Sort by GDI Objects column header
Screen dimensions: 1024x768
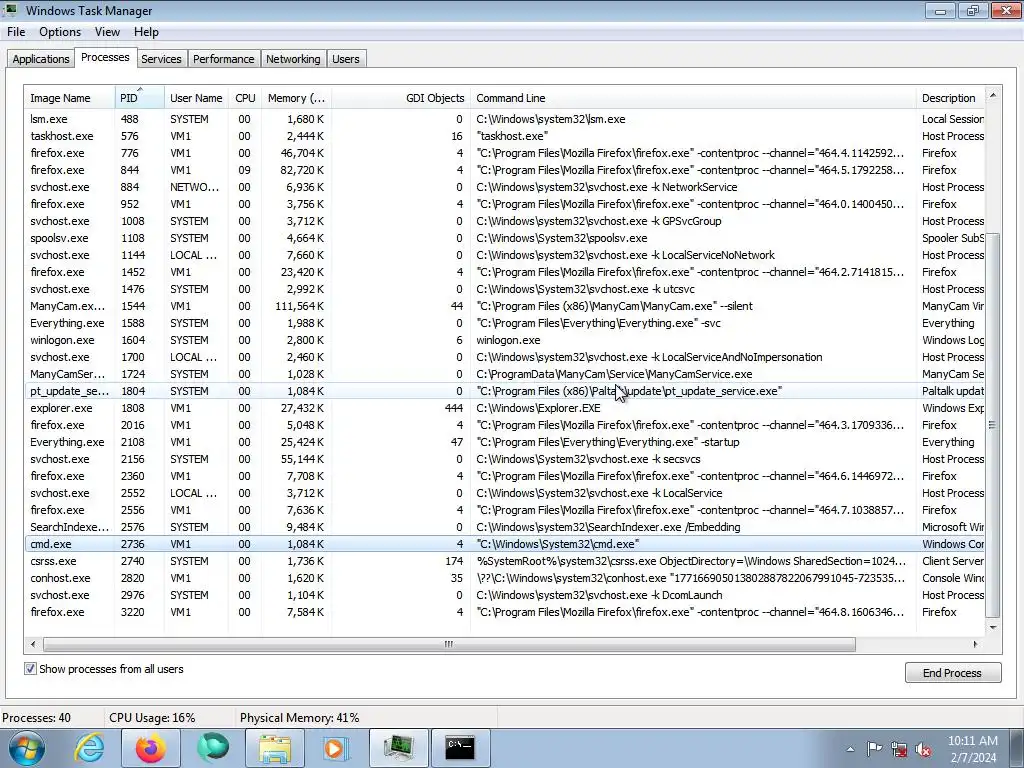[x=401, y=98]
